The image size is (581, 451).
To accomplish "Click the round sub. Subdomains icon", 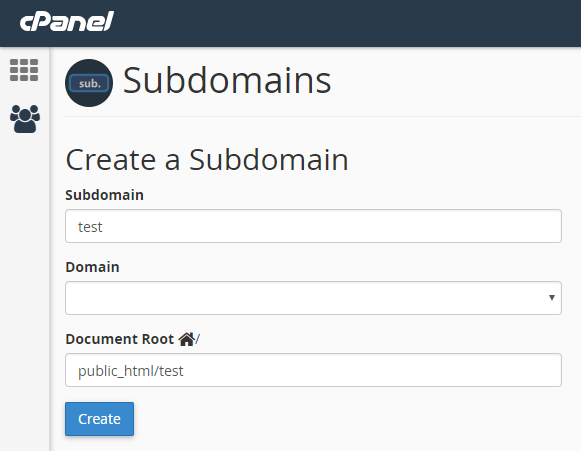I will click(x=89, y=83).
